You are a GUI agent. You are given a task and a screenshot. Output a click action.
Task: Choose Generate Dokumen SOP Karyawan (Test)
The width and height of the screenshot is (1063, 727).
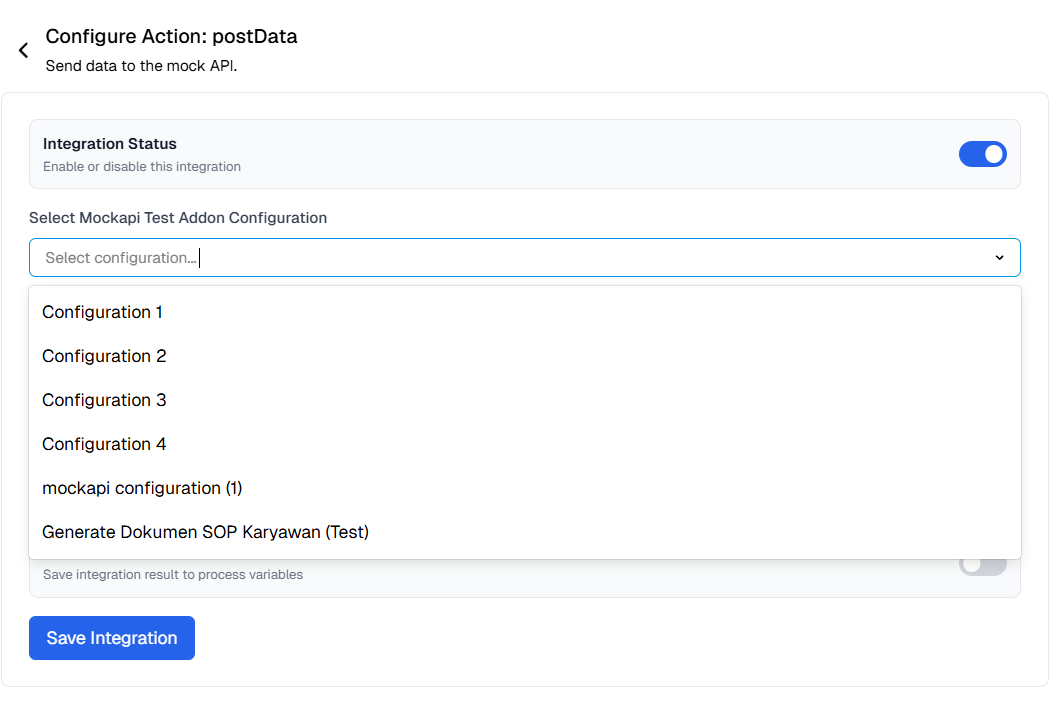point(206,532)
